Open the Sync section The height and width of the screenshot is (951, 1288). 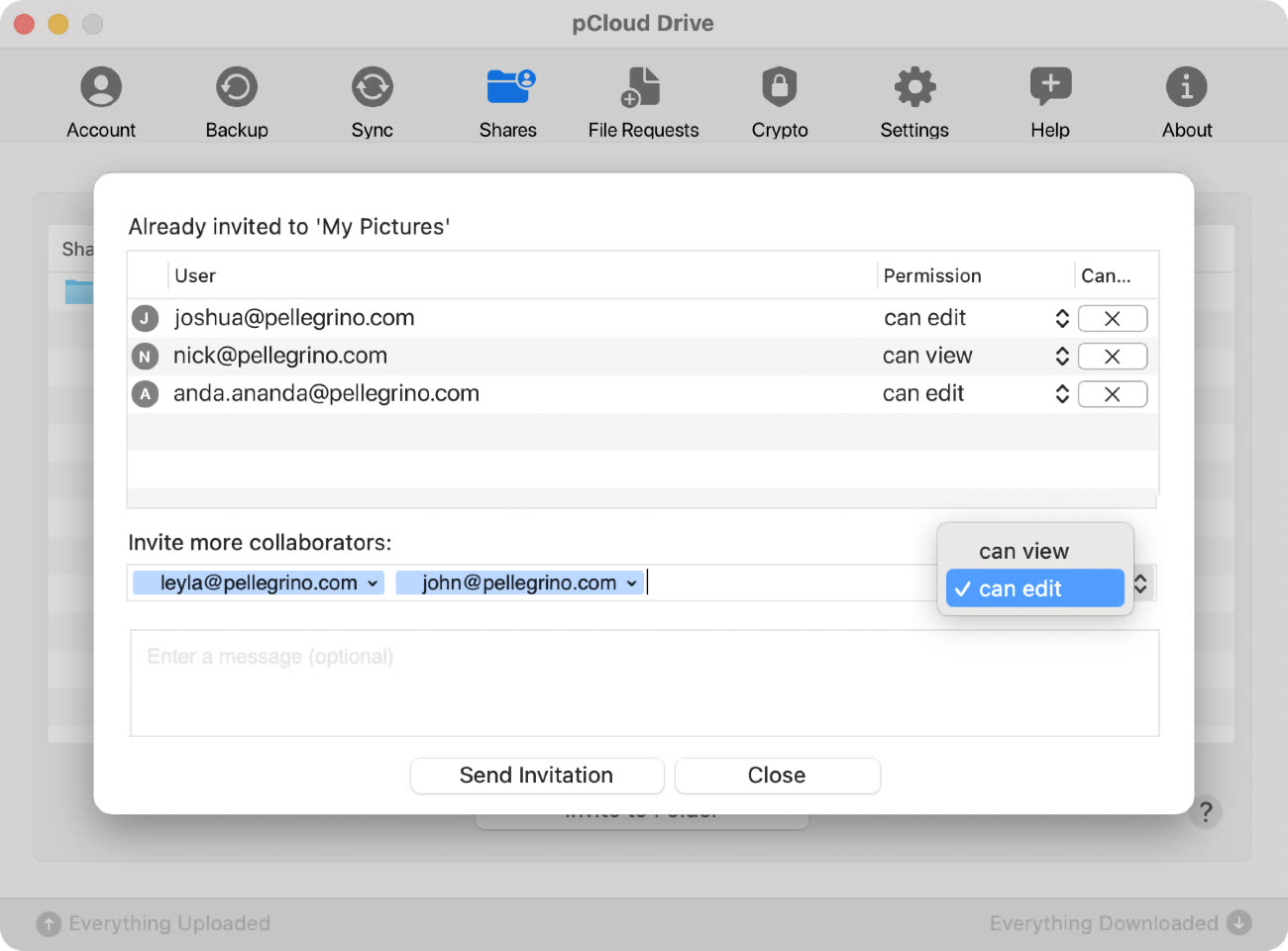pos(373,102)
